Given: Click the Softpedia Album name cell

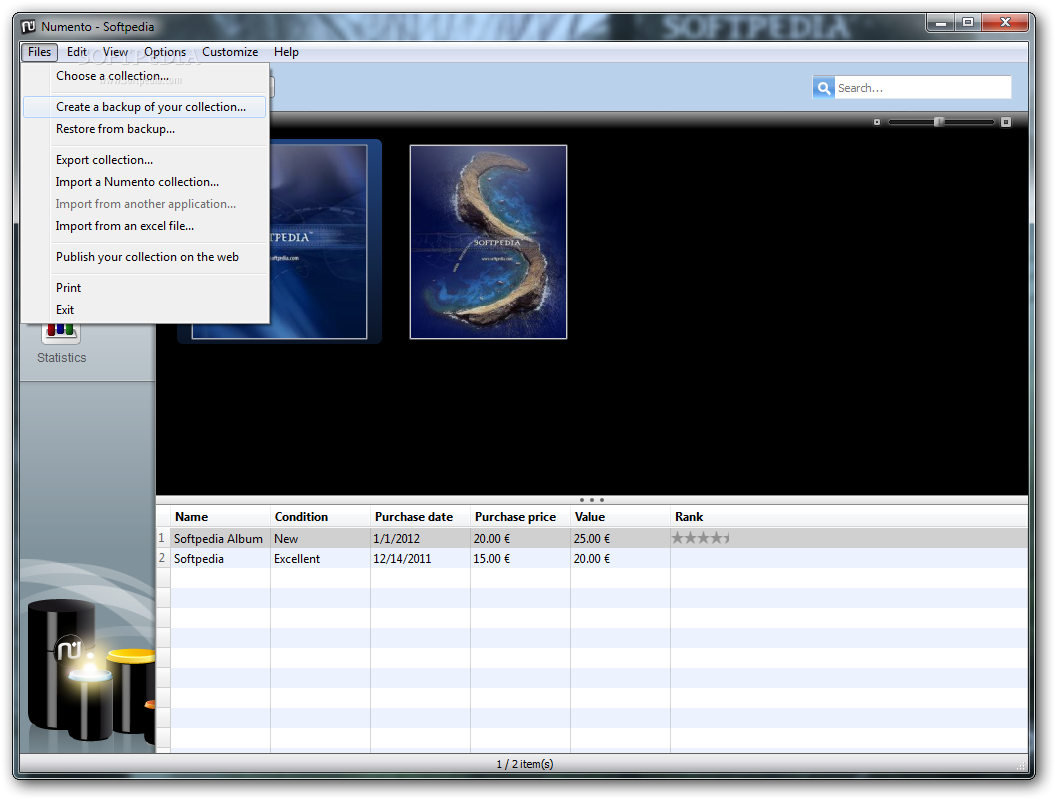Looking at the screenshot, I should click(218, 539).
